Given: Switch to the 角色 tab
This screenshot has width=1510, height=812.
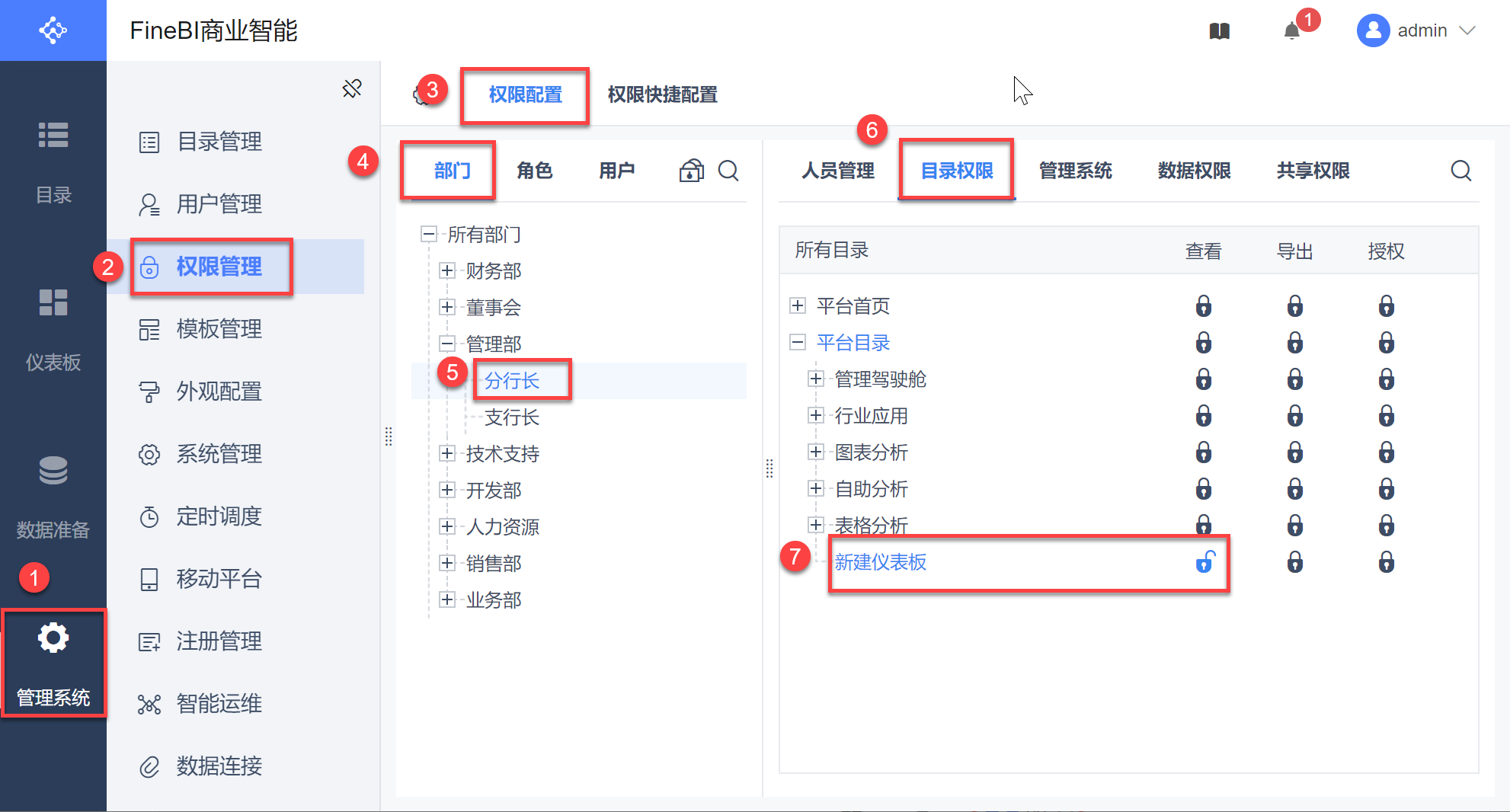Looking at the screenshot, I should (x=534, y=171).
